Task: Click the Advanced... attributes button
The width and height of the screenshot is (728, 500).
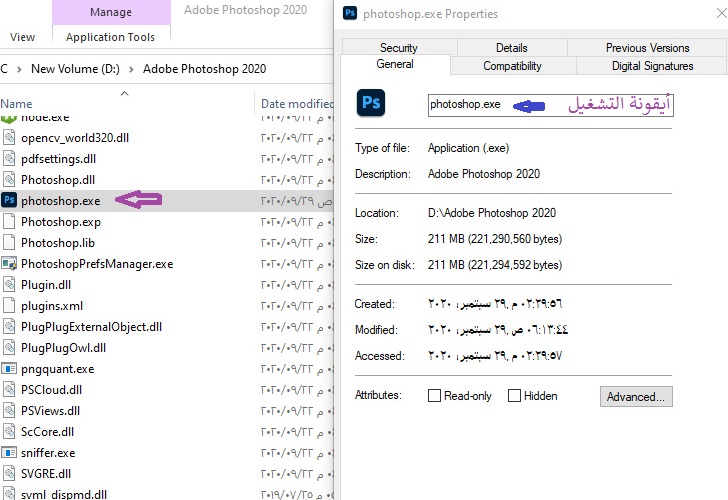Action: (x=636, y=397)
